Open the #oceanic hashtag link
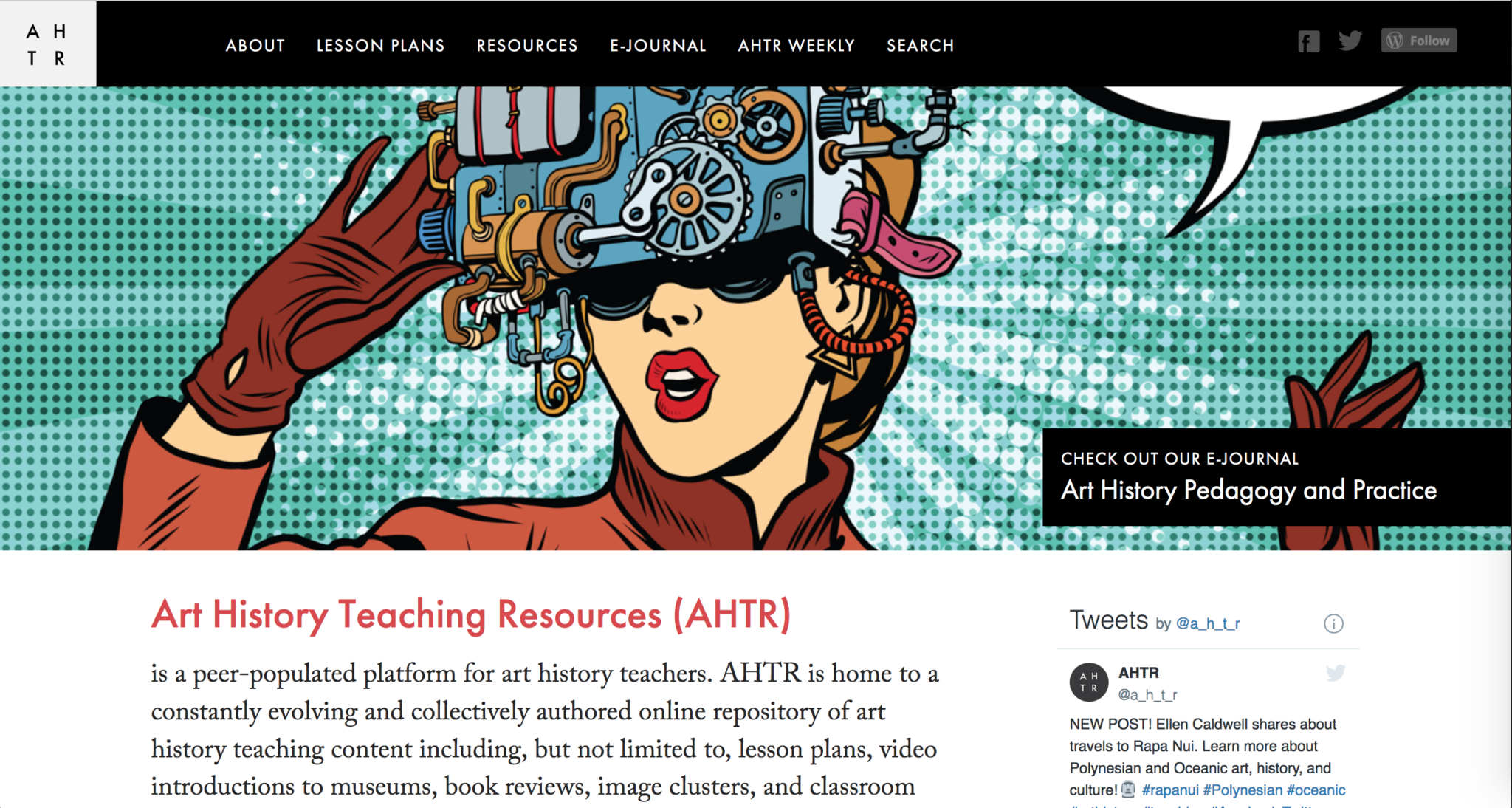1512x808 pixels. pos(1316,790)
